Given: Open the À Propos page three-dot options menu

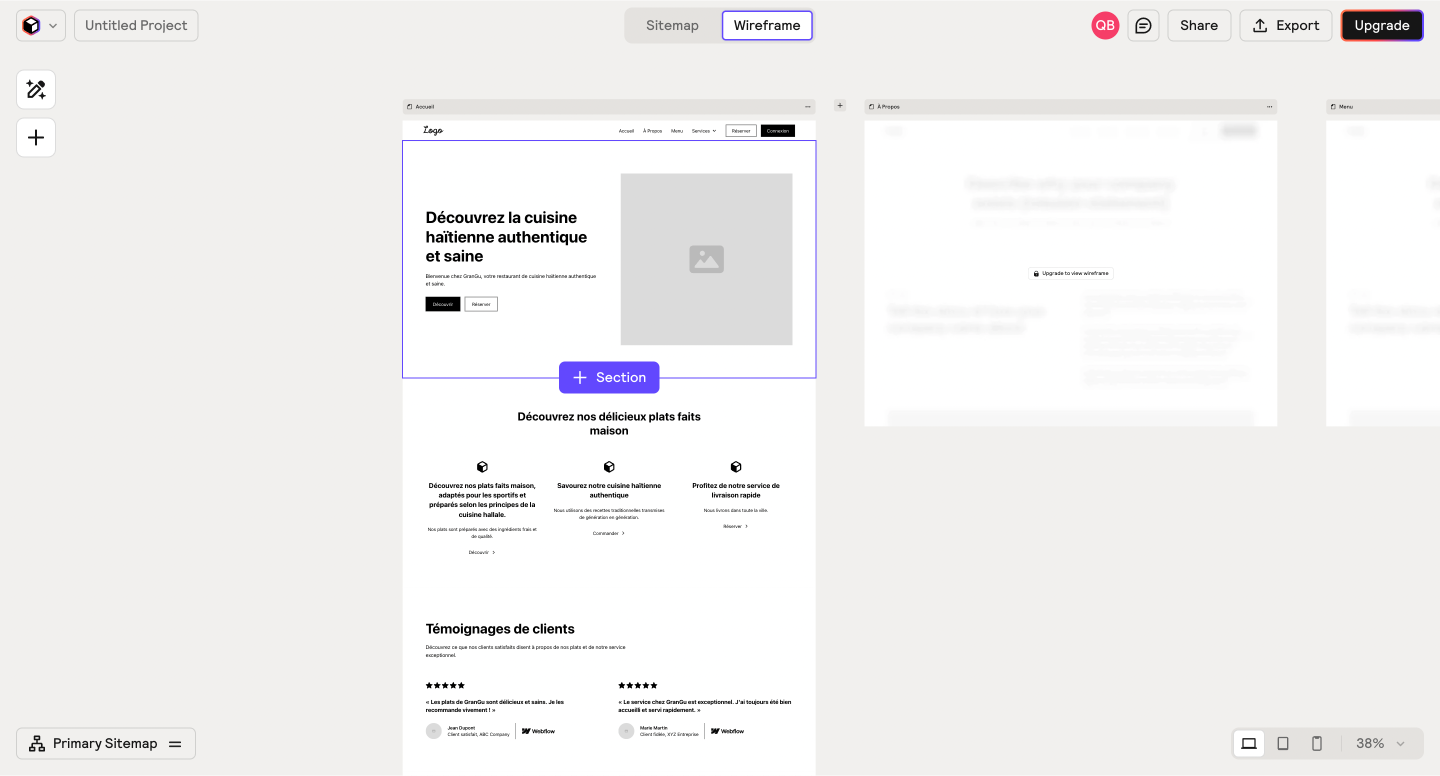Looking at the screenshot, I should coord(1269,107).
